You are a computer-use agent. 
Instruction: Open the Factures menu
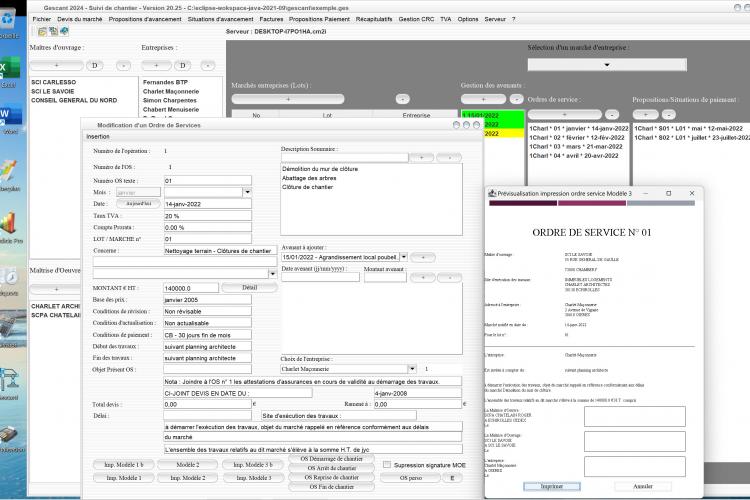[x=271, y=19]
